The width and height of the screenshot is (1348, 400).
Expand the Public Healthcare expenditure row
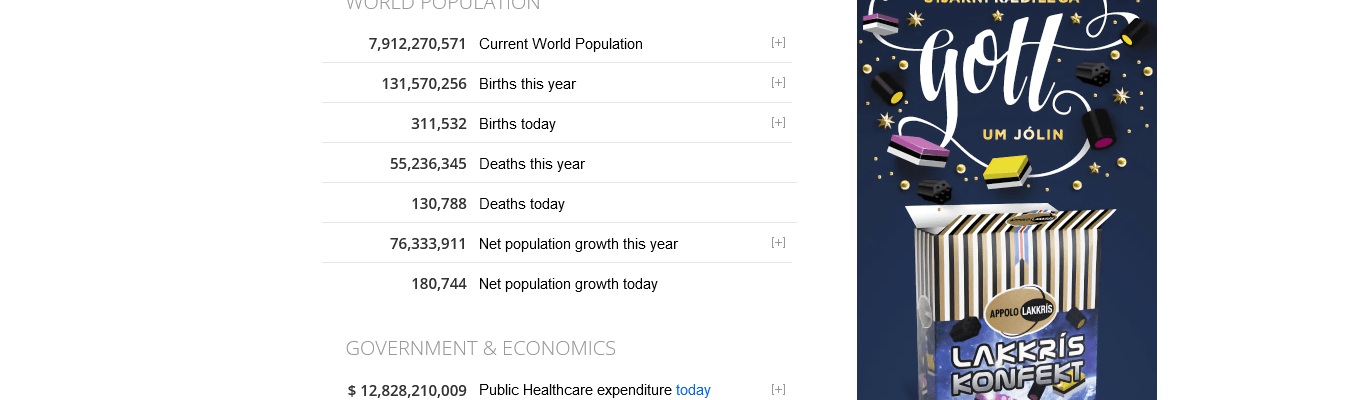778,389
